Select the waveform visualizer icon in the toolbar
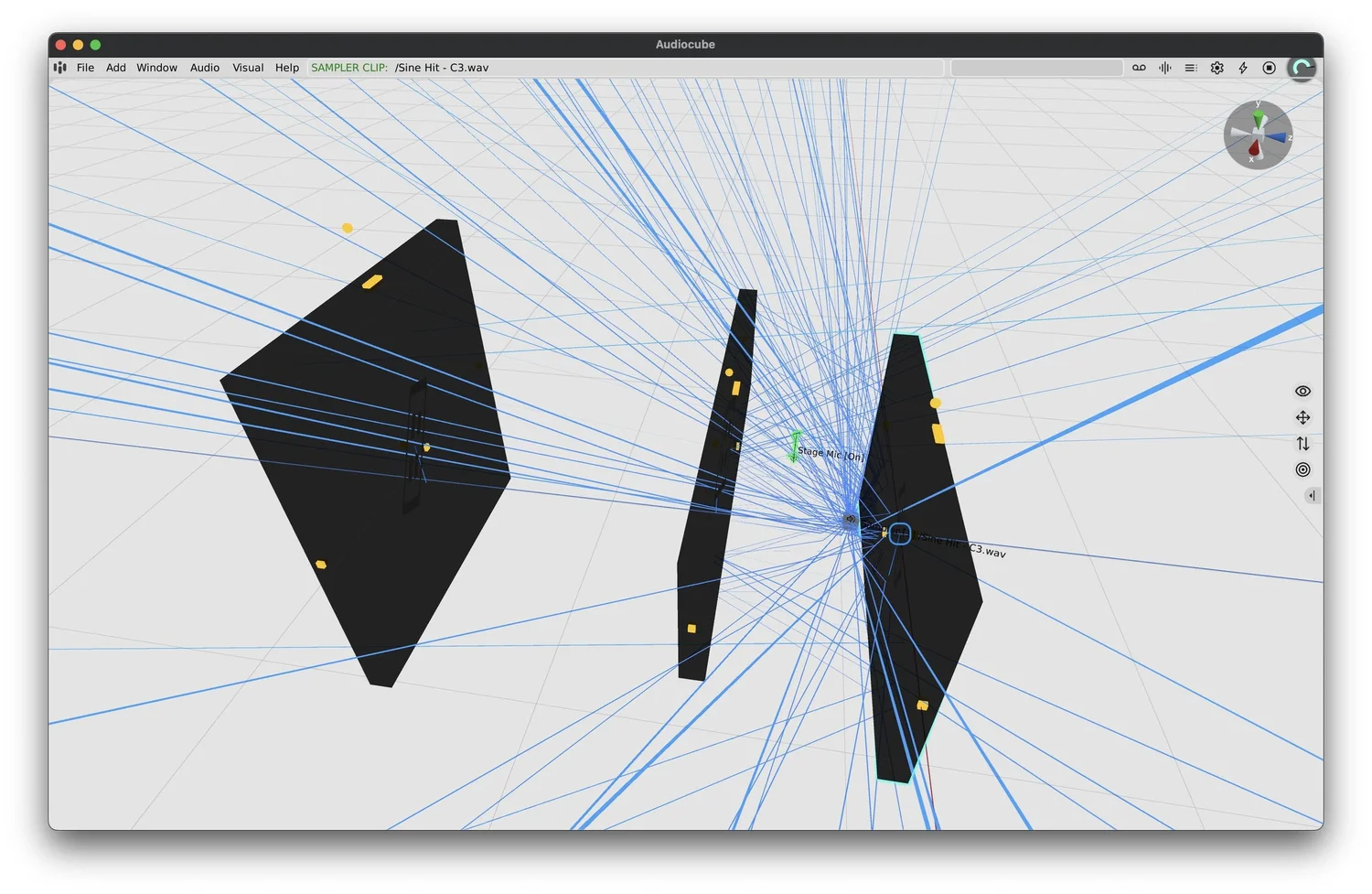The height and width of the screenshot is (894, 1372). tap(1164, 68)
